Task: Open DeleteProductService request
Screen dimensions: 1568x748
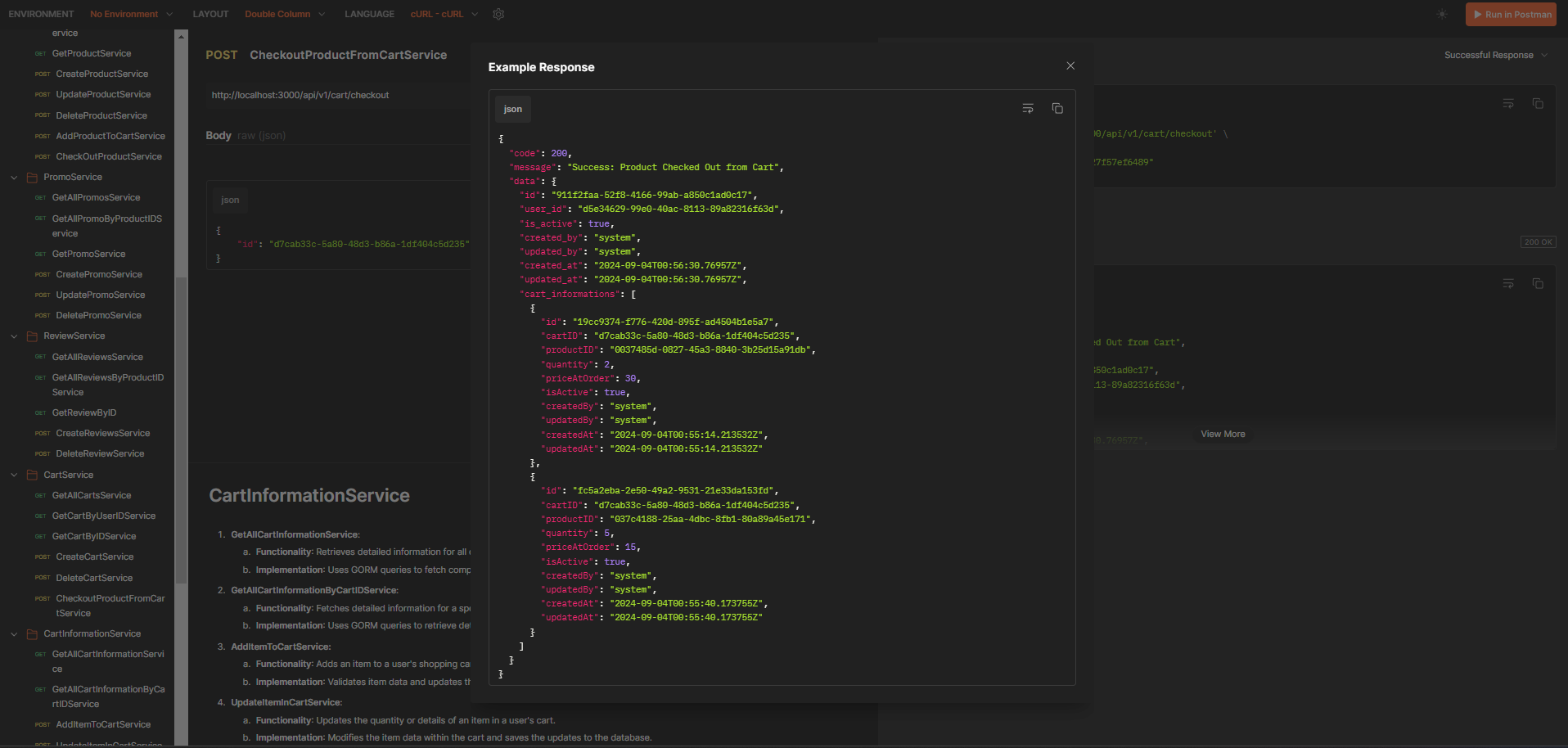Action: pyautogui.click(x=101, y=115)
